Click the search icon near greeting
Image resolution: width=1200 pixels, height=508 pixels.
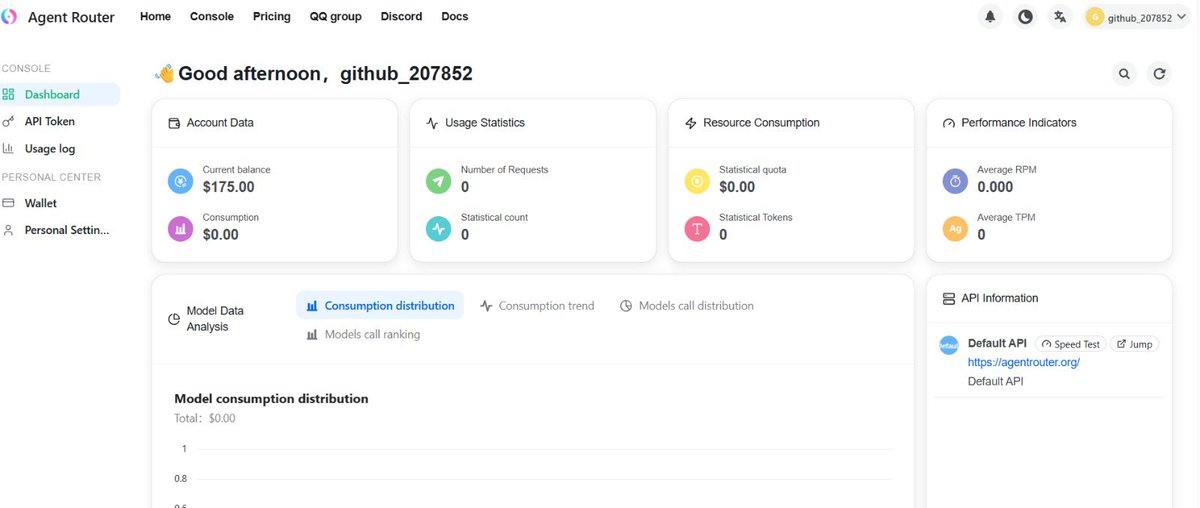tap(1124, 74)
